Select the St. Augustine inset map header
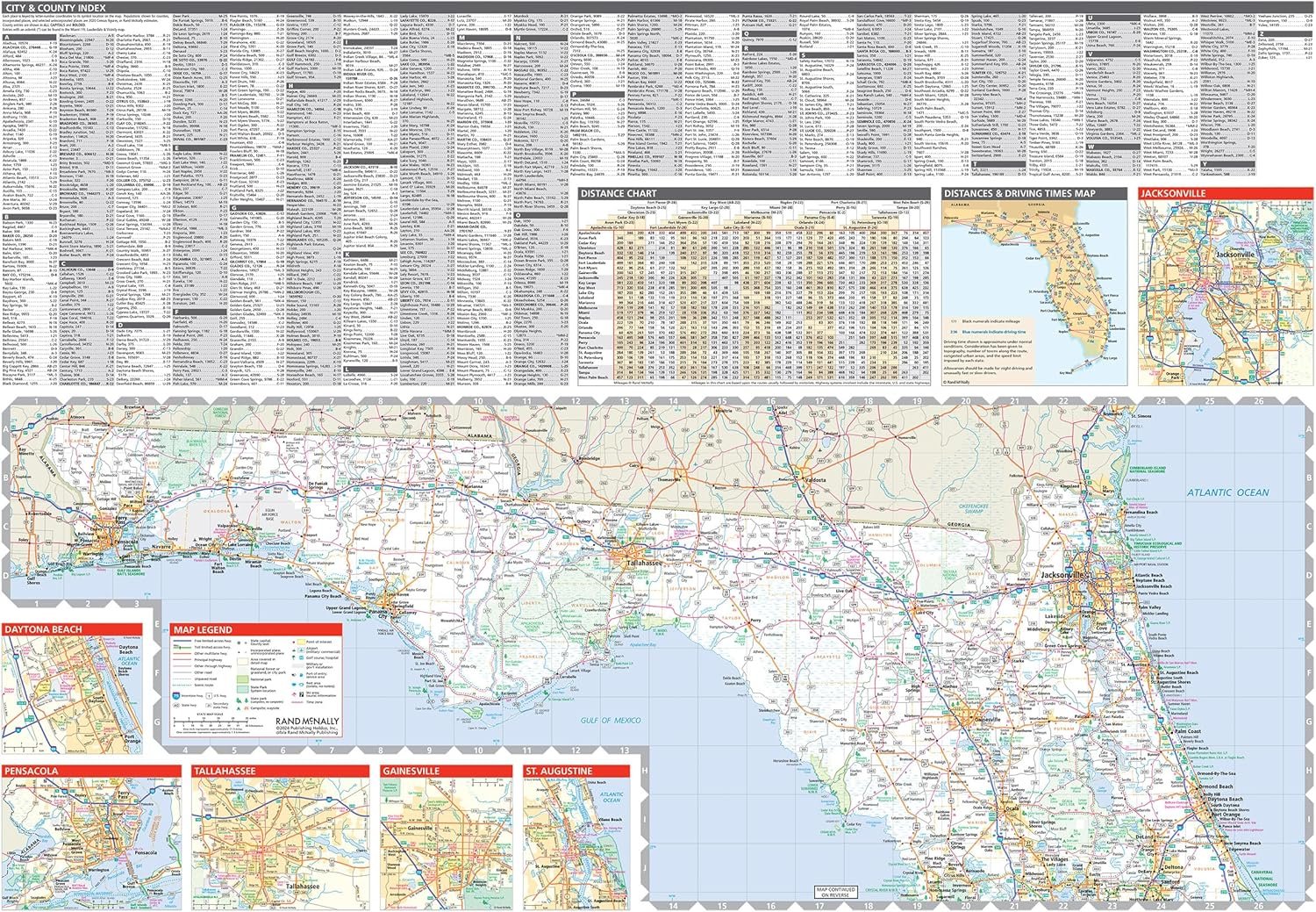Image resolution: width=1316 pixels, height=912 pixels. coord(559,771)
